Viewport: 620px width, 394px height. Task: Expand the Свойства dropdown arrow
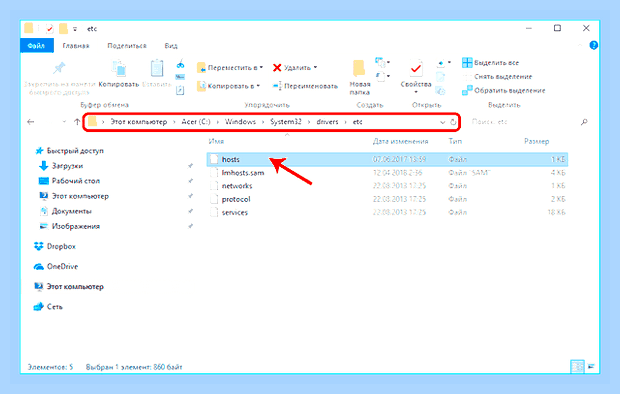coord(416,92)
